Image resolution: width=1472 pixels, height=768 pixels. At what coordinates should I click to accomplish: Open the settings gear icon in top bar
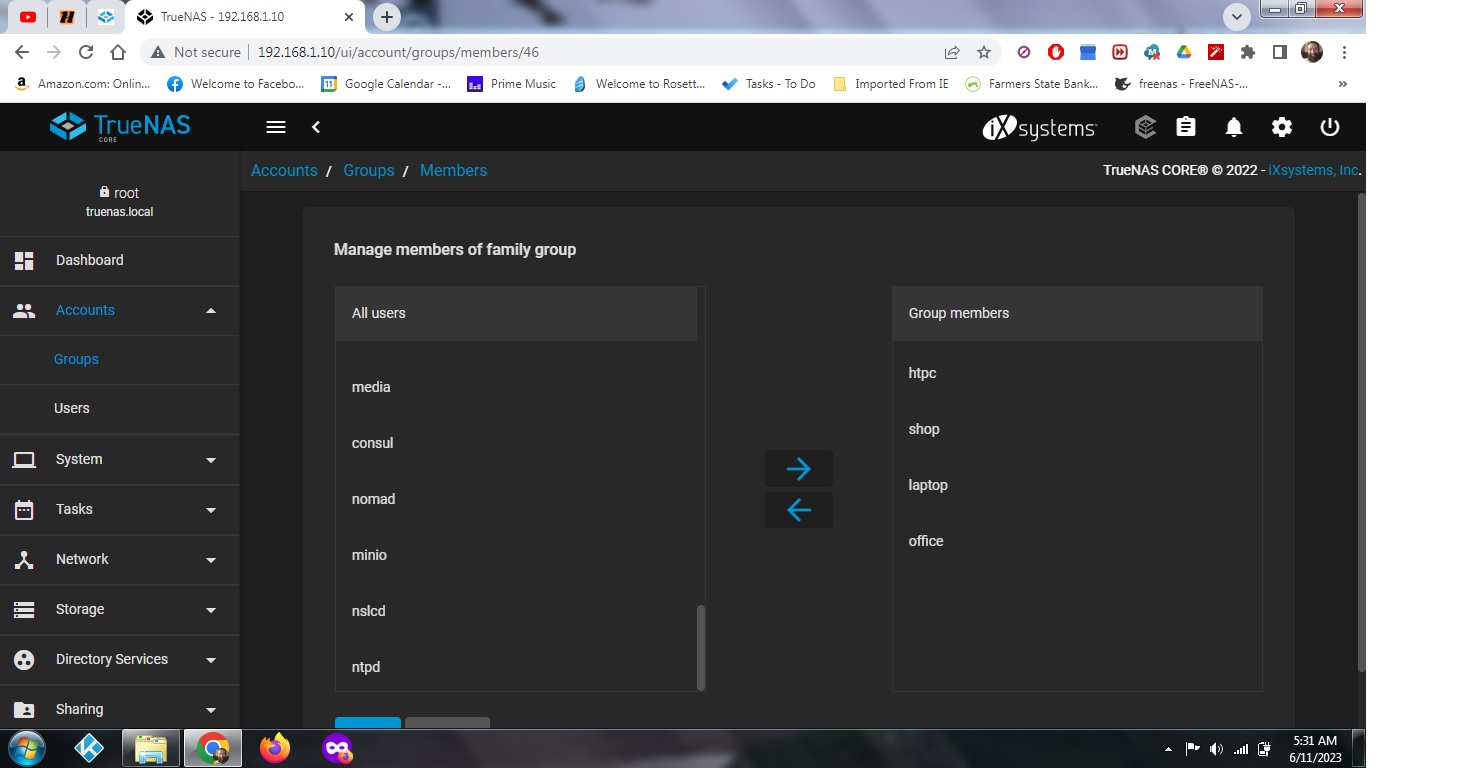(x=1282, y=127)
